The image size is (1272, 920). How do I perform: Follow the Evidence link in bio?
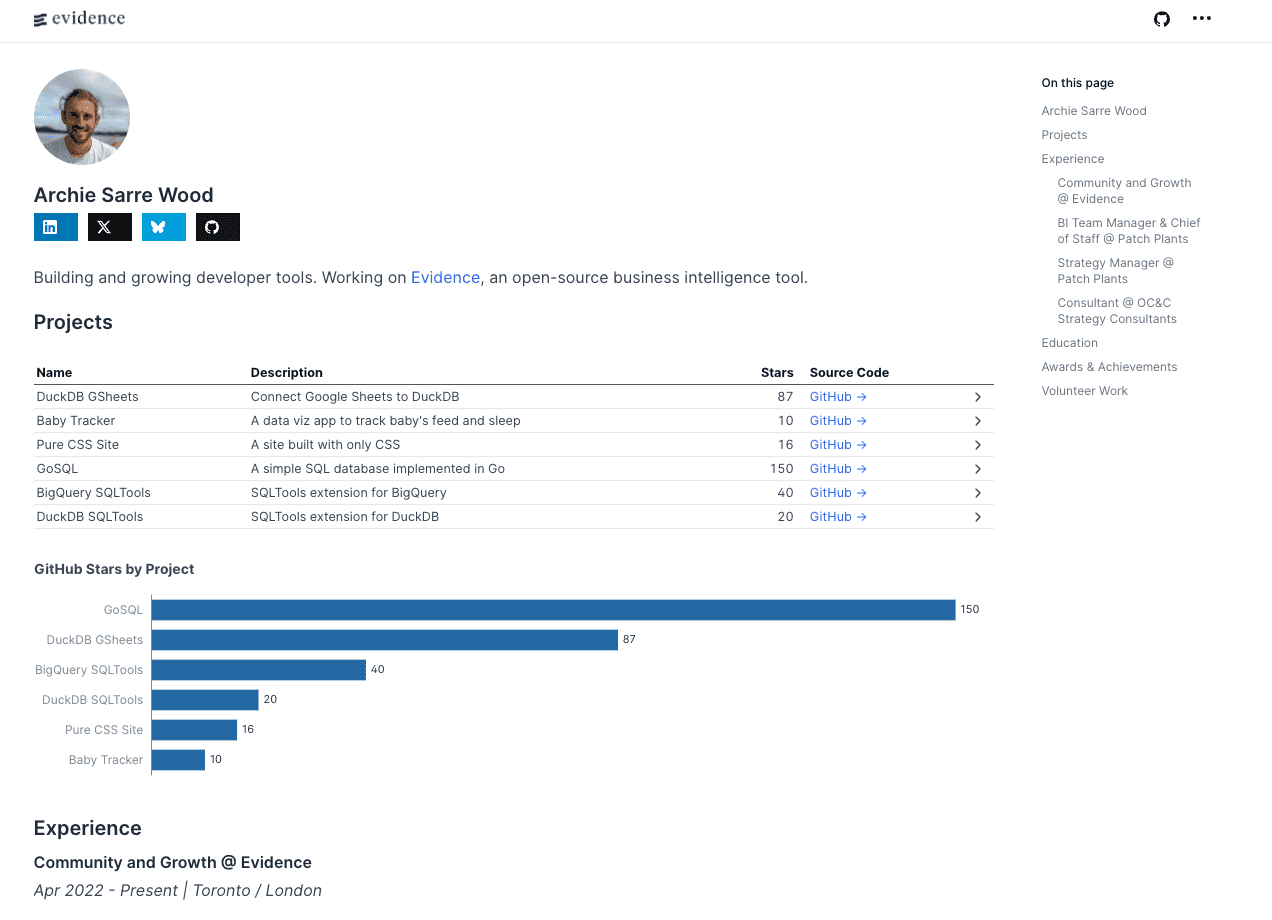coord(445,277)
